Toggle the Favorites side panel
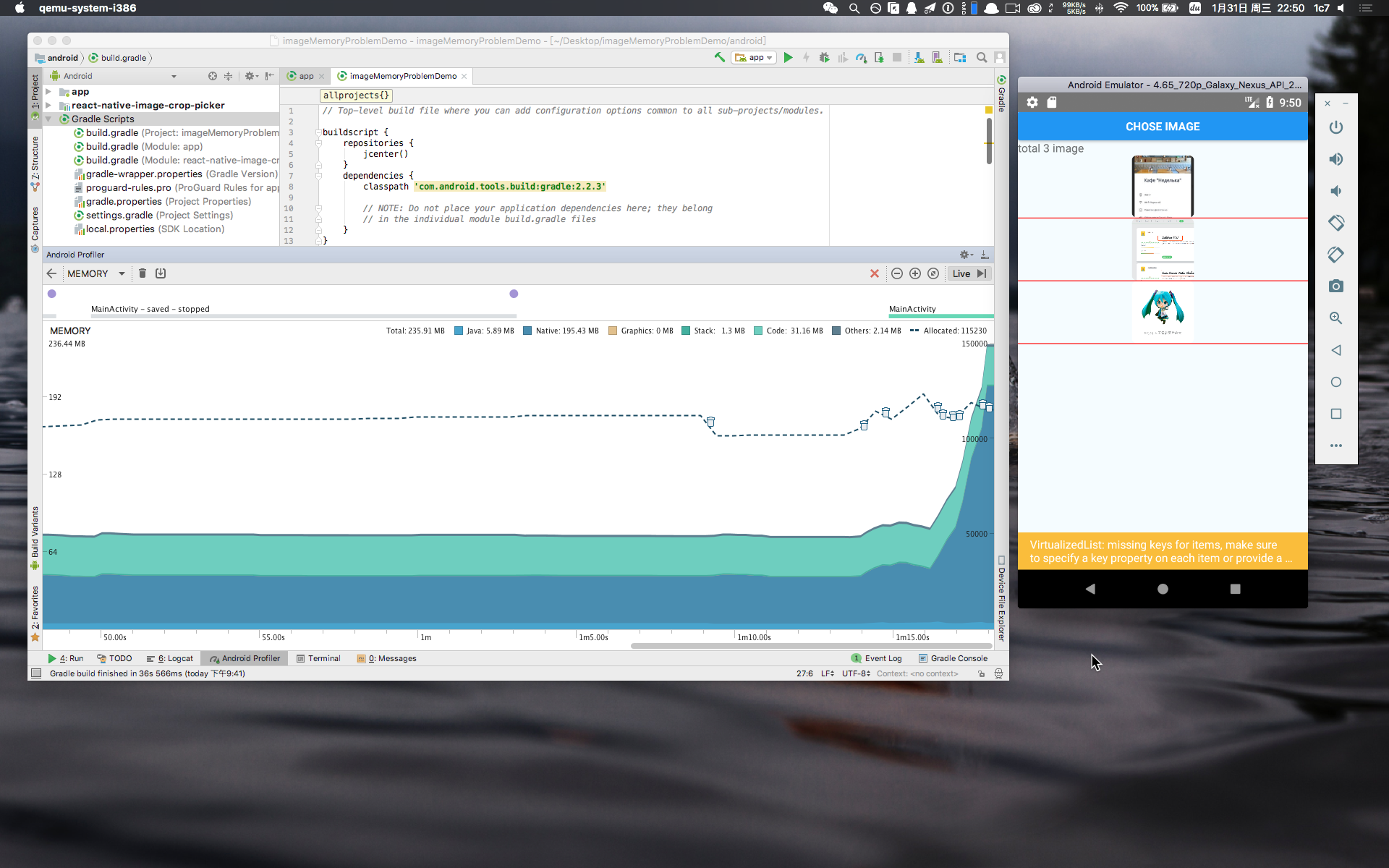1389x868 pixels. point(35,613)
